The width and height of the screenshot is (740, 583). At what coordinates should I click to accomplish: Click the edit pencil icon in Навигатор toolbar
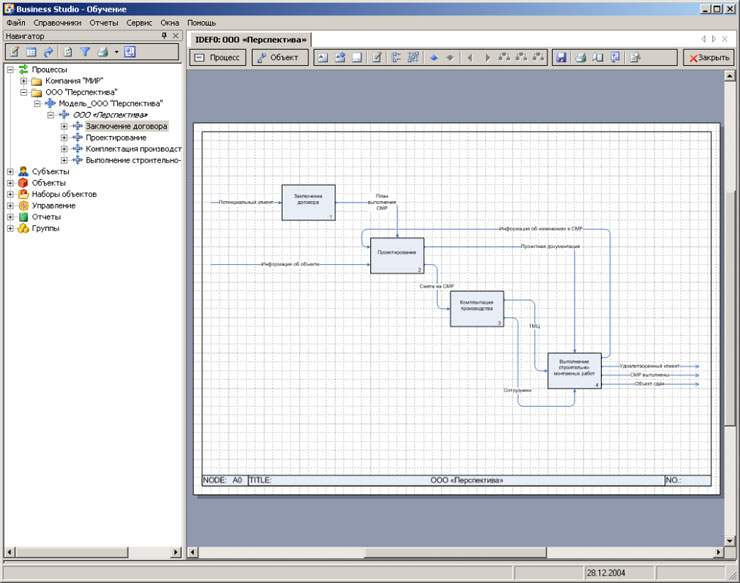click(x=14, y=52)
